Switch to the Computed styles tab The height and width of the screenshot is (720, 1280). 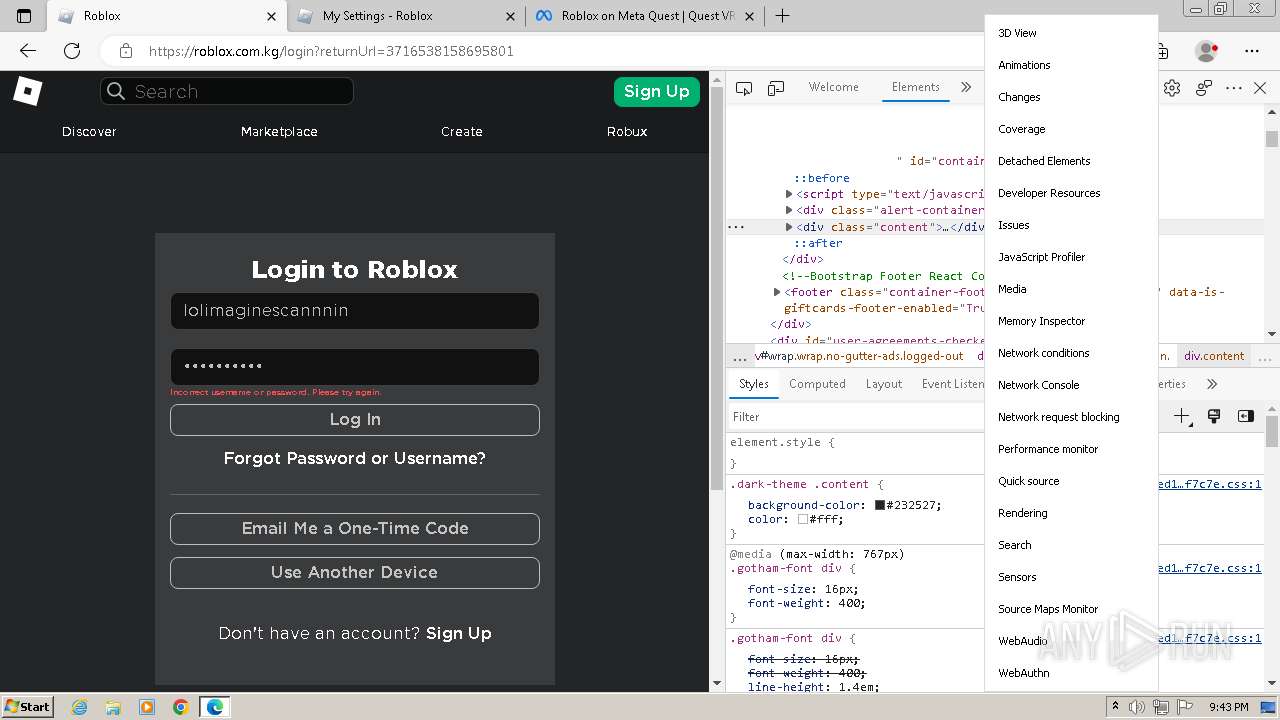[x=817, y=384]
